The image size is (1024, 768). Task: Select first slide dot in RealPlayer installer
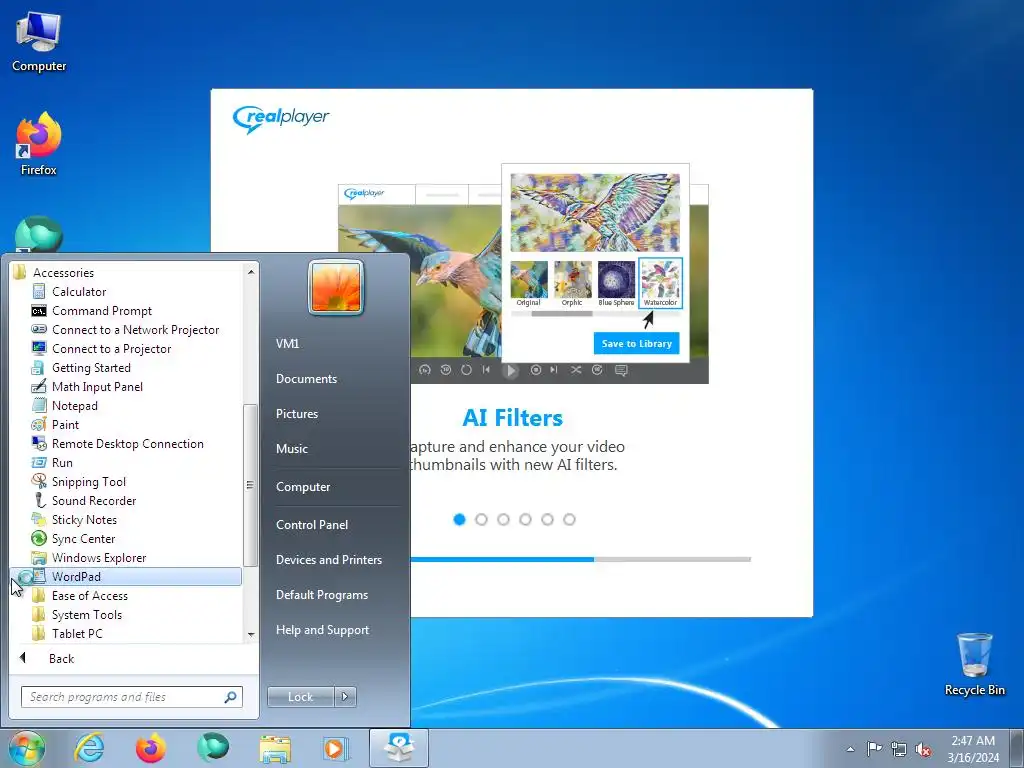[x=459, y=519]
